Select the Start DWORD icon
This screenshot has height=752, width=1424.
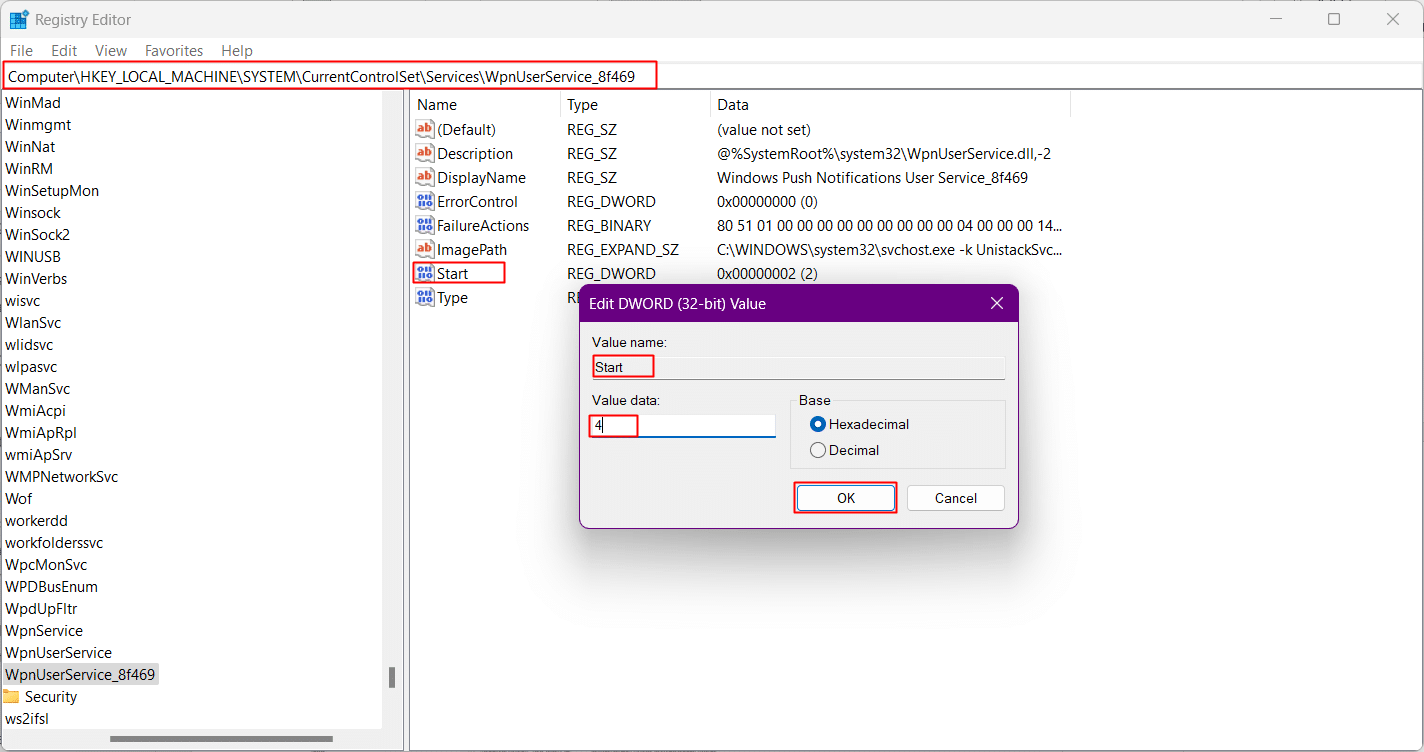point(425,273)
